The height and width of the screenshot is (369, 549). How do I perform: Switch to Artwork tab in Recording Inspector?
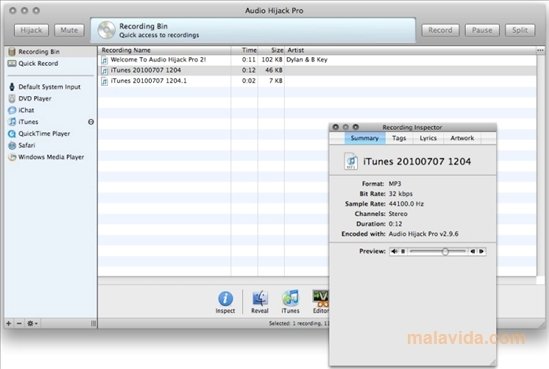tap(462, 138)
